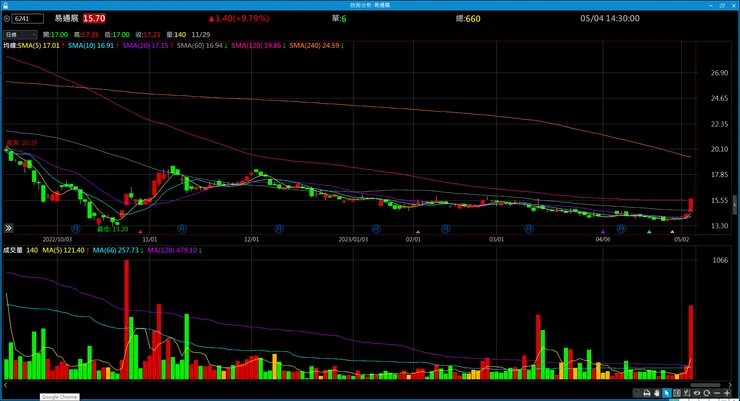
Task: Click the add symbol plus icon beside 6241
Action: [x=7, y=18]
